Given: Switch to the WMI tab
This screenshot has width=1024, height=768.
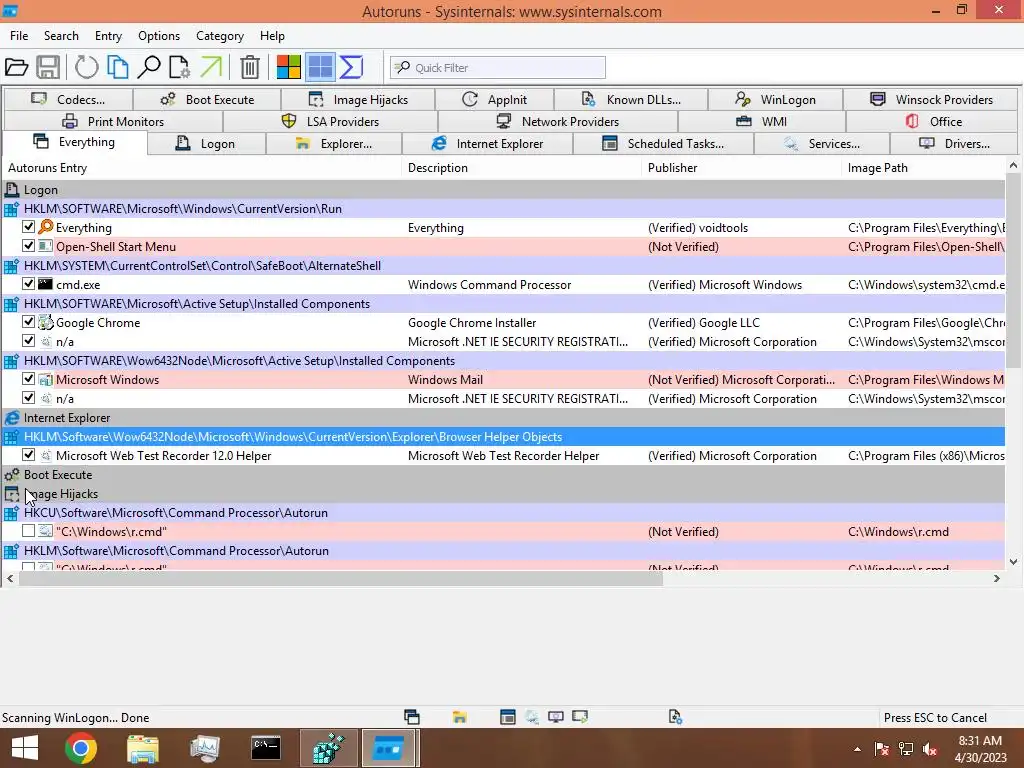Looking at the screenshot, I should (762, 121).
